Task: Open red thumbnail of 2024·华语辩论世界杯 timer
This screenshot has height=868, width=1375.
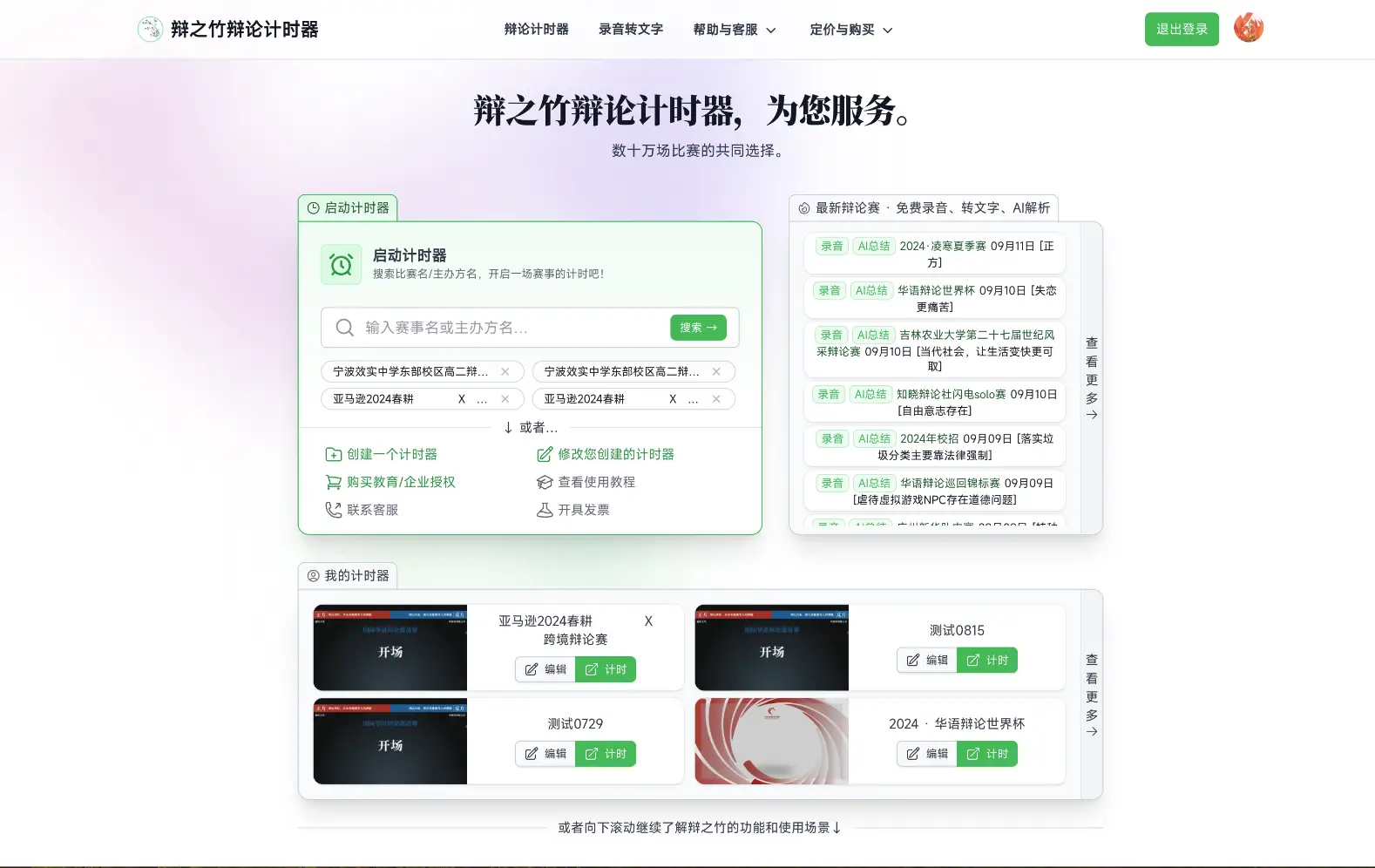Action: [x=772, y=741]
